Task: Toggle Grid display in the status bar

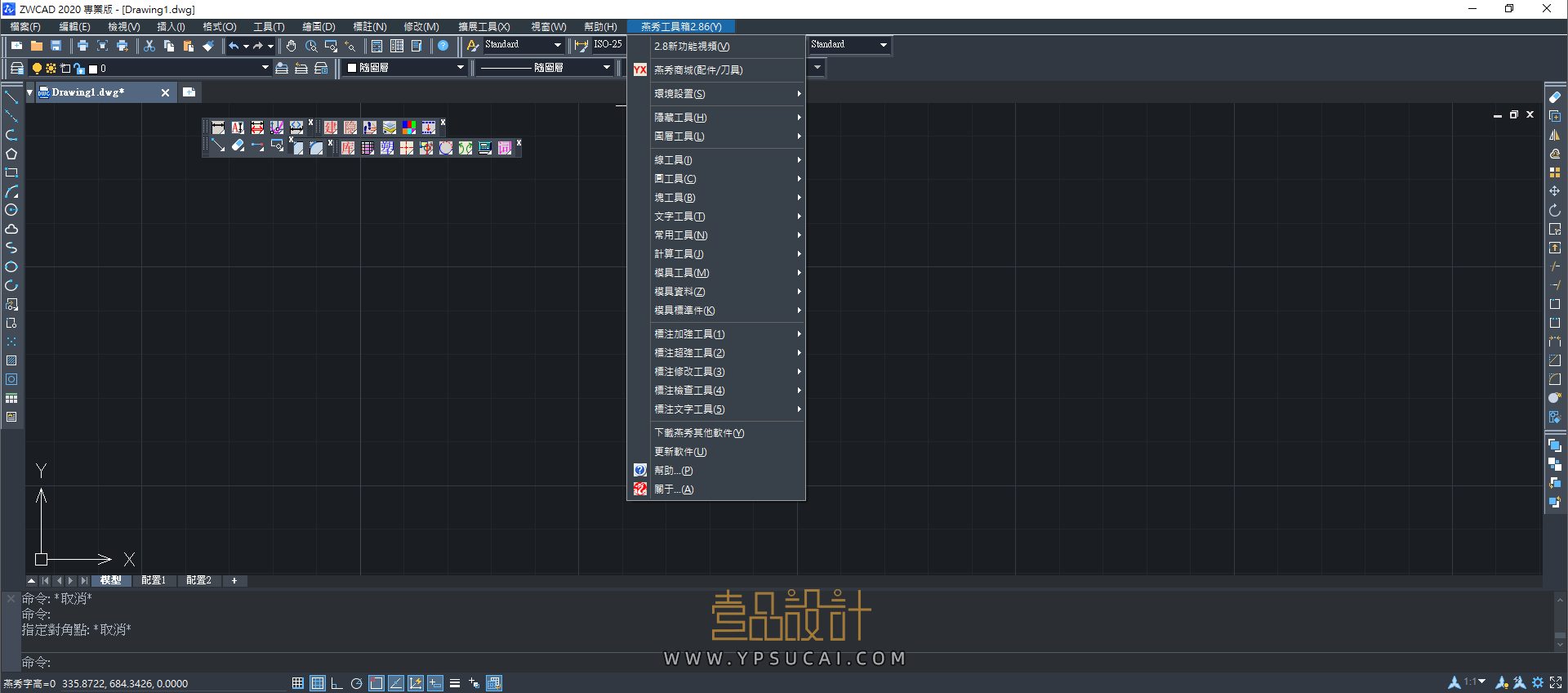Action: click(x=318, y=683)
